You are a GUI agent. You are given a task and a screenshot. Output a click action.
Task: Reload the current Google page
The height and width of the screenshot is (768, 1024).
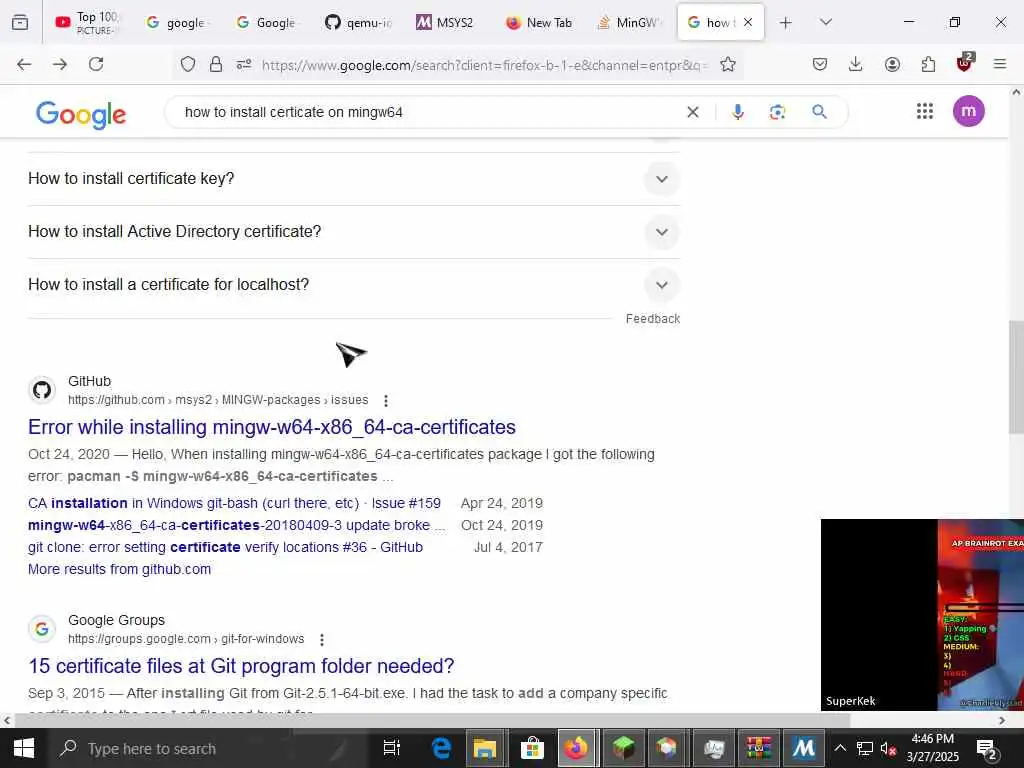point(96,64)
